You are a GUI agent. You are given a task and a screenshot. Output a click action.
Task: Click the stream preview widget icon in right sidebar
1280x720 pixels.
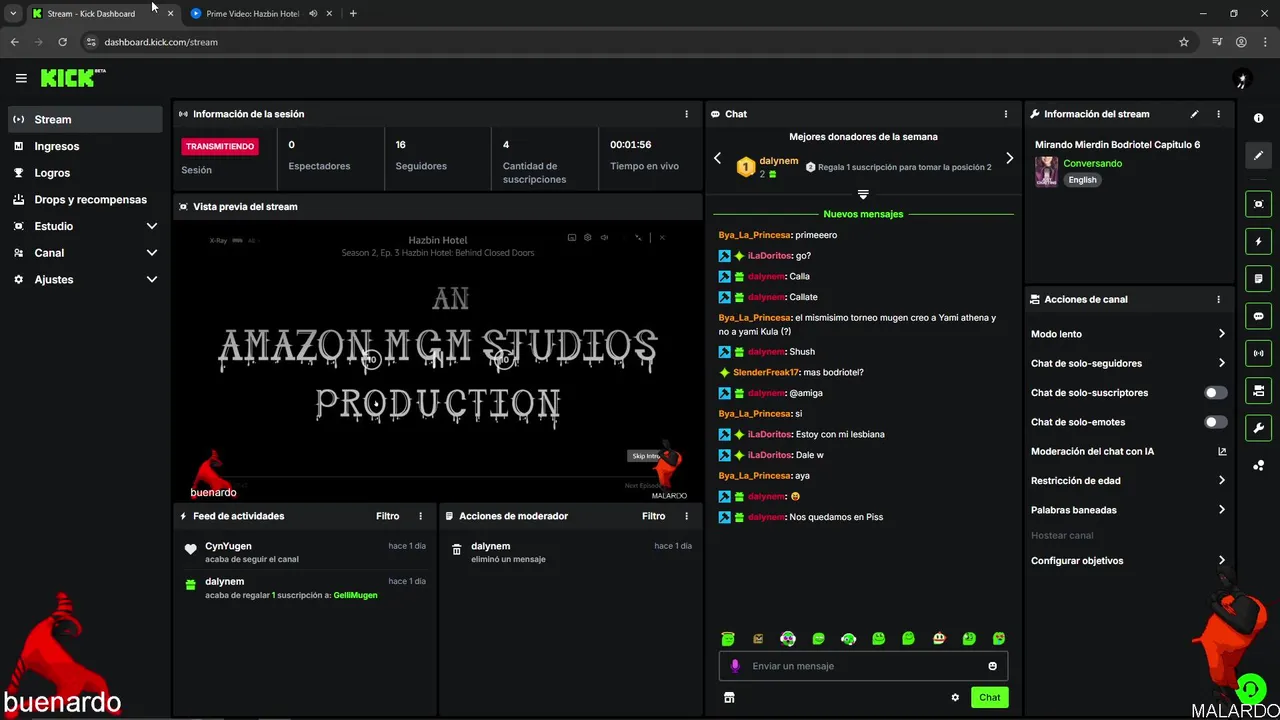point(1258,204)
